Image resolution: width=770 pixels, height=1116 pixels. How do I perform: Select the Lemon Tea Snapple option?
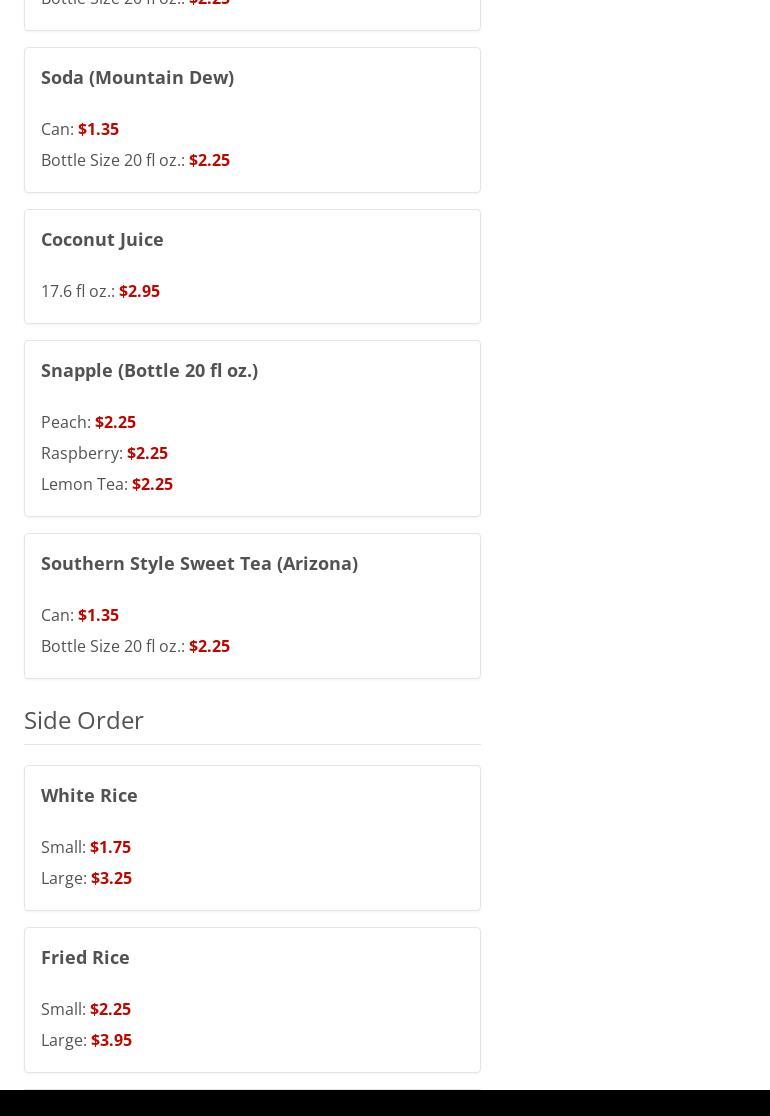point(107,484)
